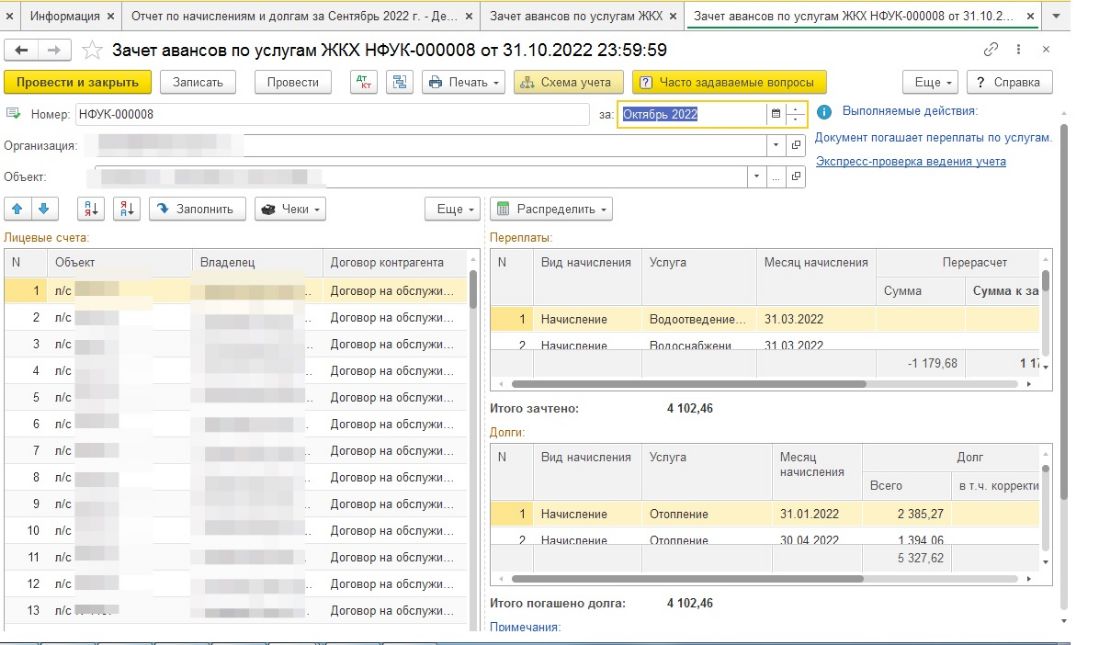Move selected row down with blue arrow
Viewport: 1110px width, 645px height.
point(44,209)
